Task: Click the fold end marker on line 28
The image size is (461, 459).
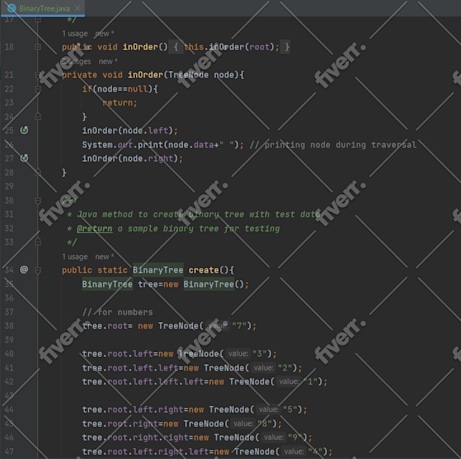Action: pos(38,172)
